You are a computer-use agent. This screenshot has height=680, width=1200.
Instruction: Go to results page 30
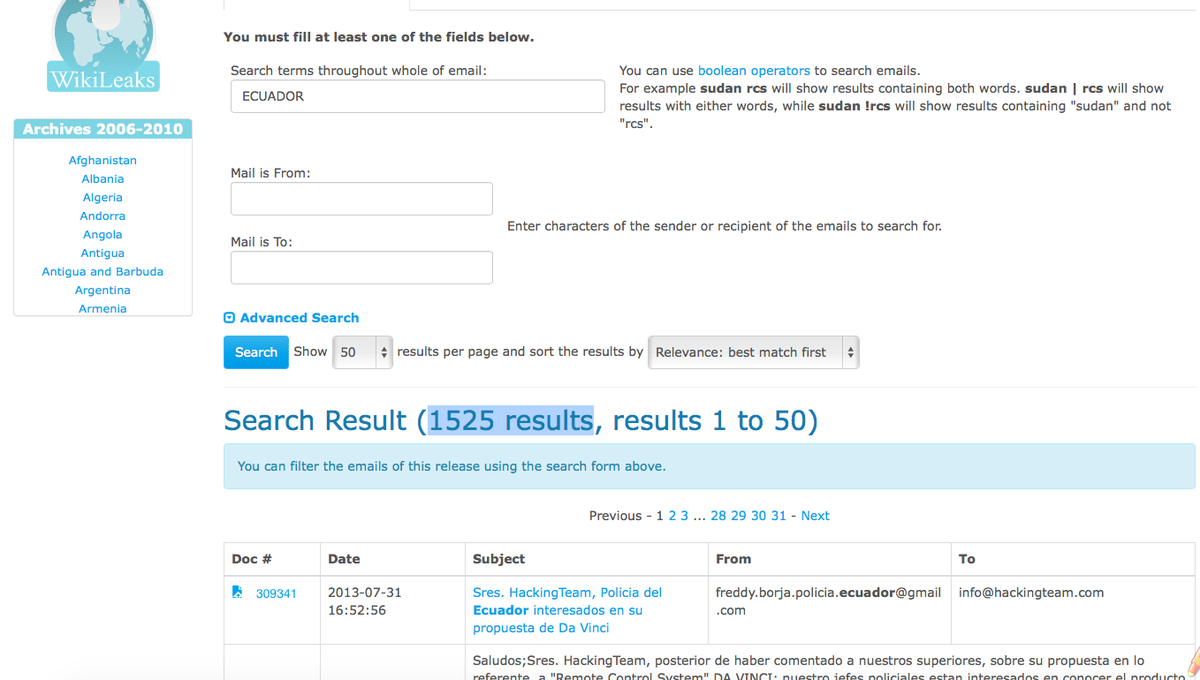[x=759, y=516]
